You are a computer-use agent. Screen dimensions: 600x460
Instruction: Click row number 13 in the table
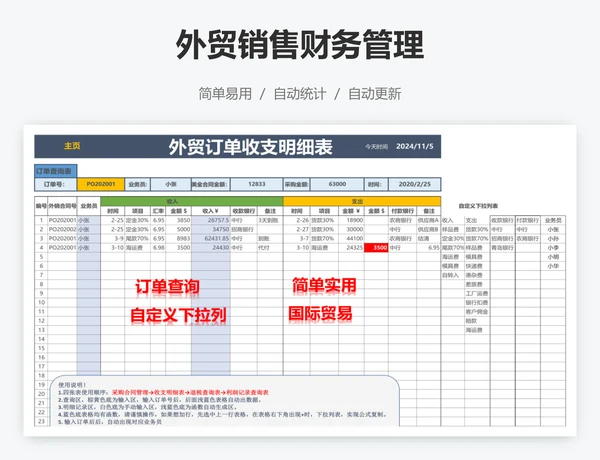coord(41,330)
